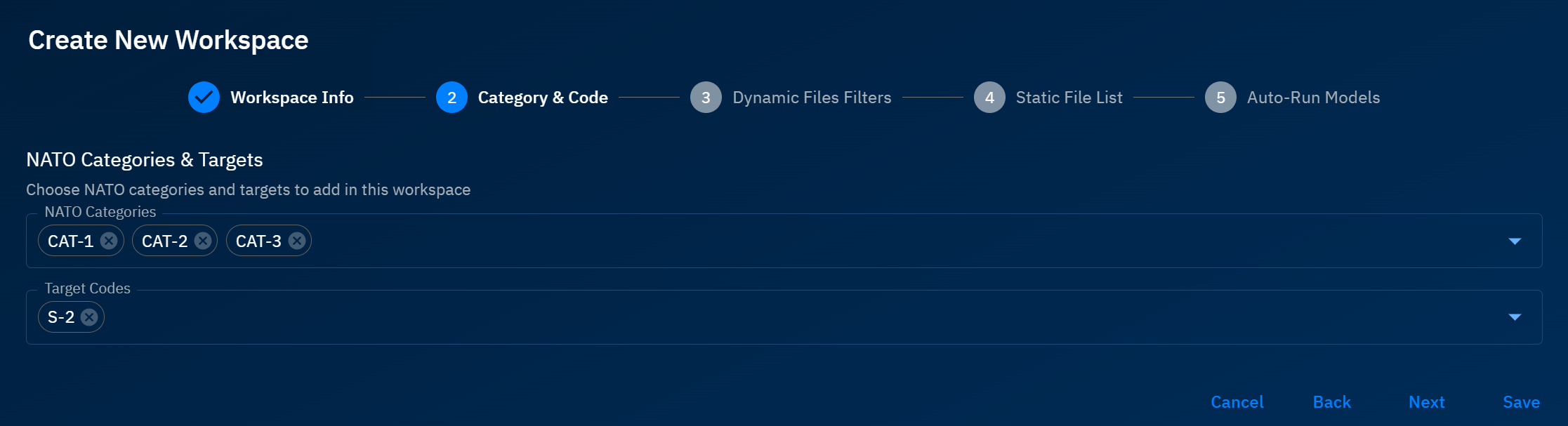The image size is (1568, 426).
Task: Expand the NATO Categories dropdown arrow
Action: (x=1515, y=241)
